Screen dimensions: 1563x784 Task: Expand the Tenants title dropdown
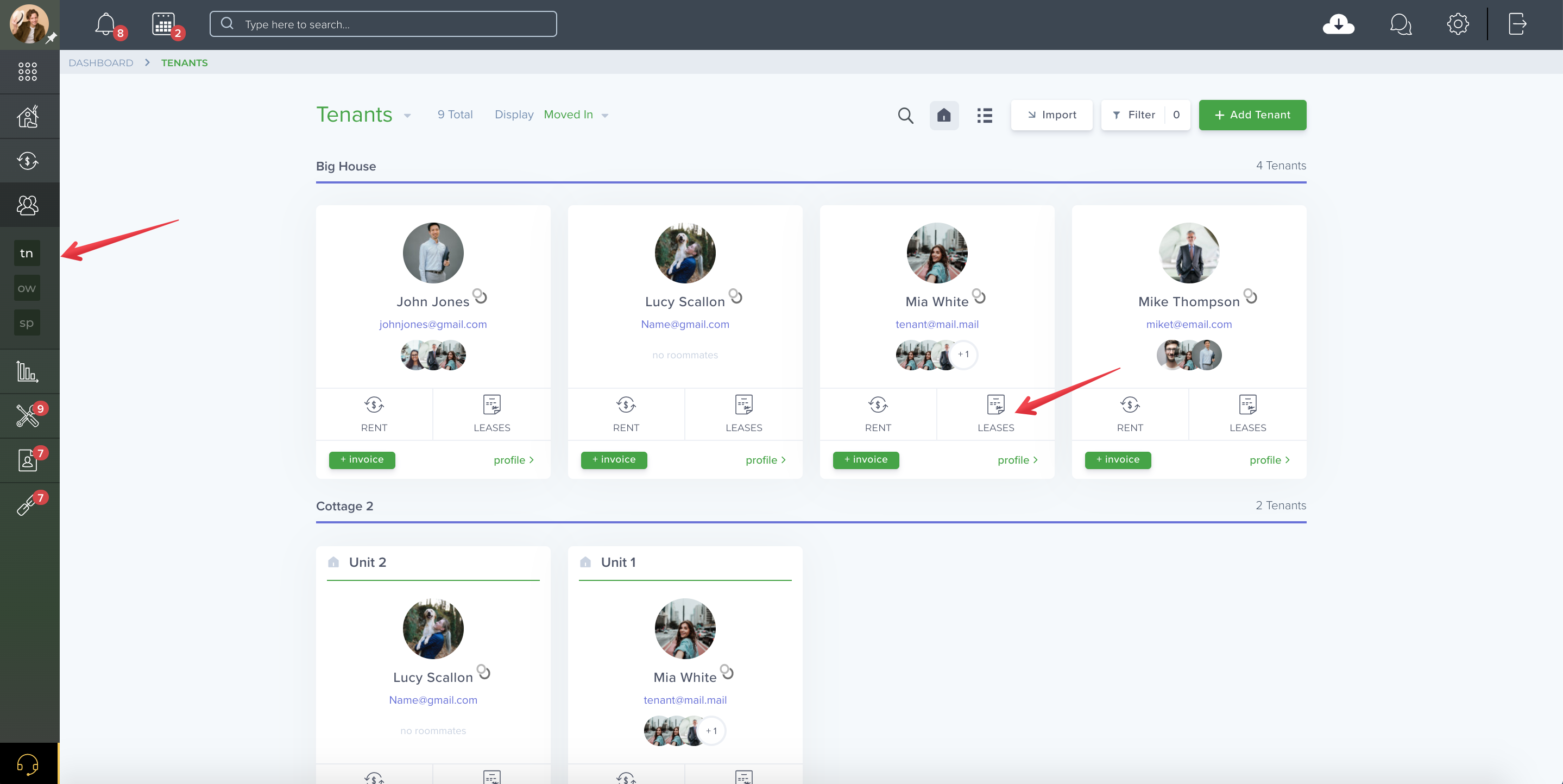click(407, 115)
